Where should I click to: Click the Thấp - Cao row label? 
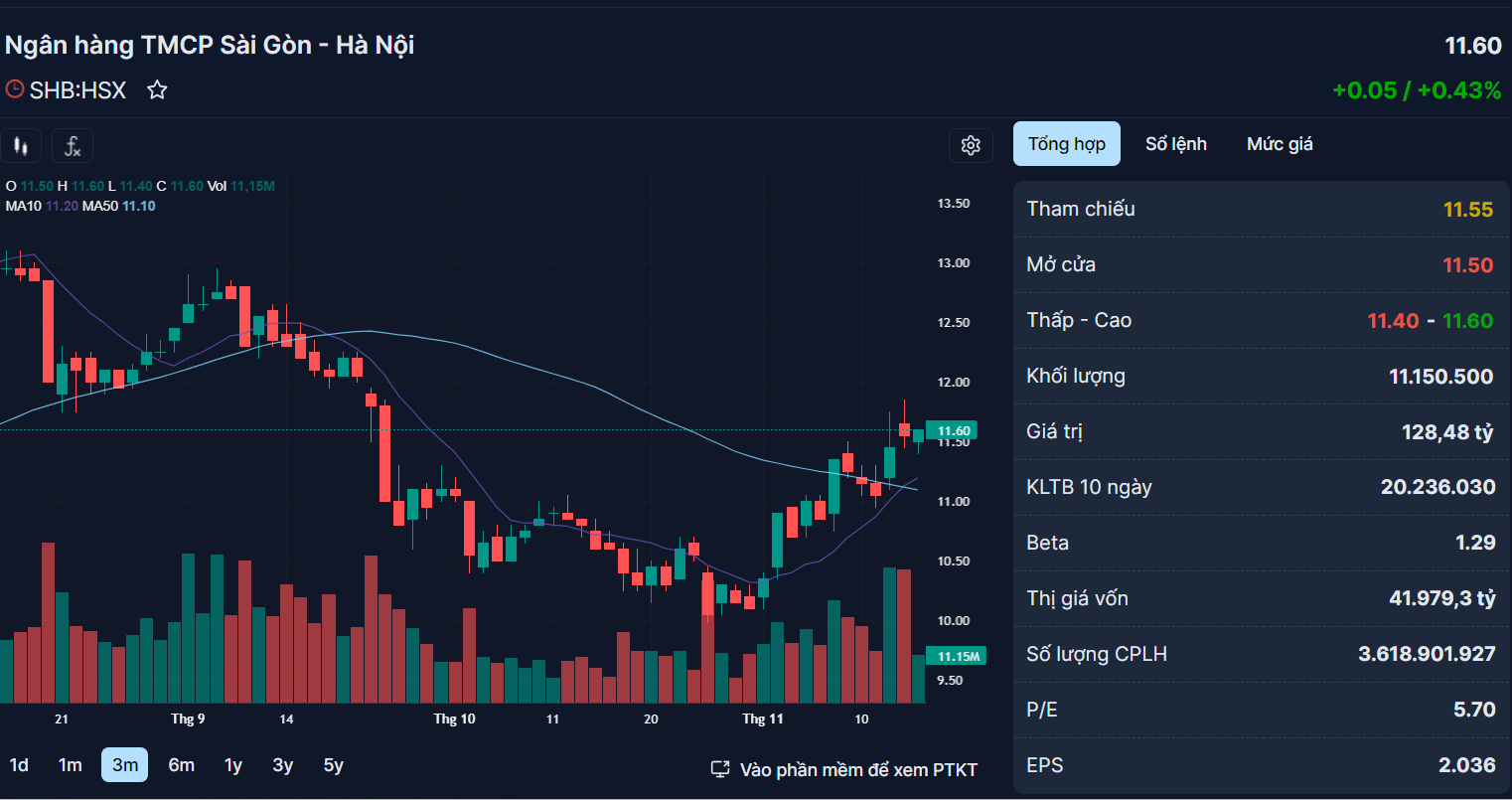point(1079,320)
